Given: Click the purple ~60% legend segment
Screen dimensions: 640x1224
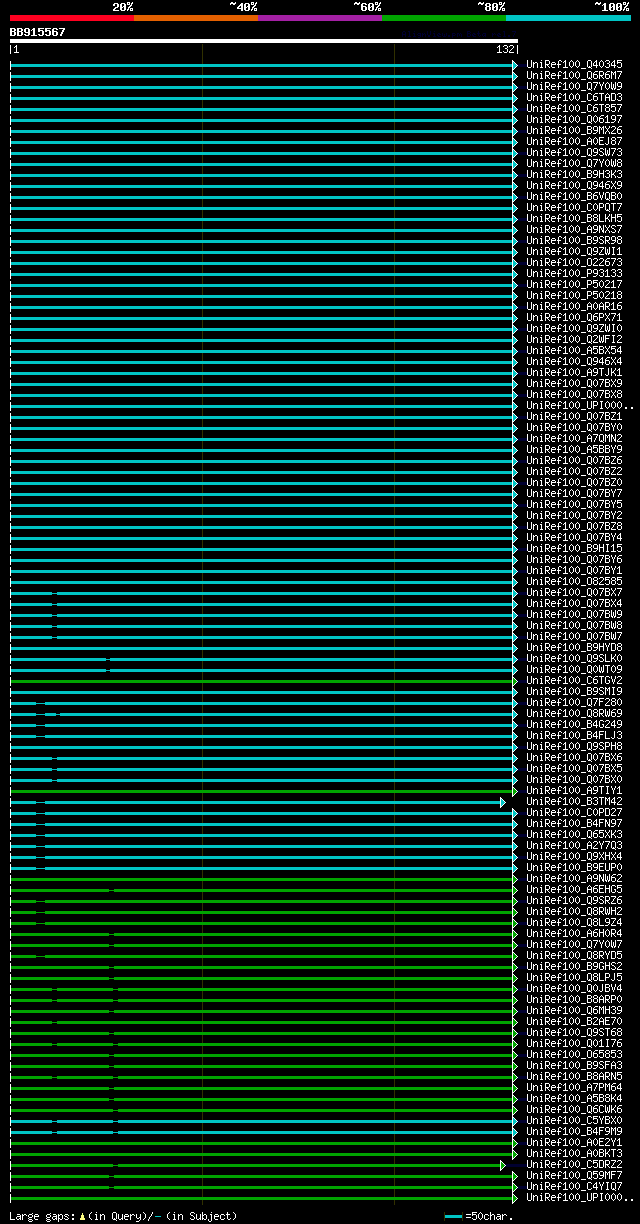Looking at the screenshot, I should point(320,18).
